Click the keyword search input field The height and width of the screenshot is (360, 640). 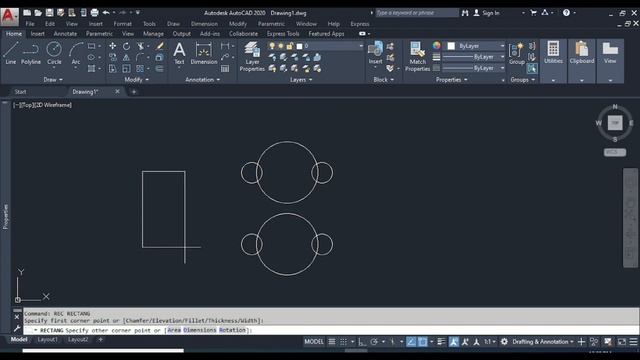pyautogui.click(x=417, y=13)
